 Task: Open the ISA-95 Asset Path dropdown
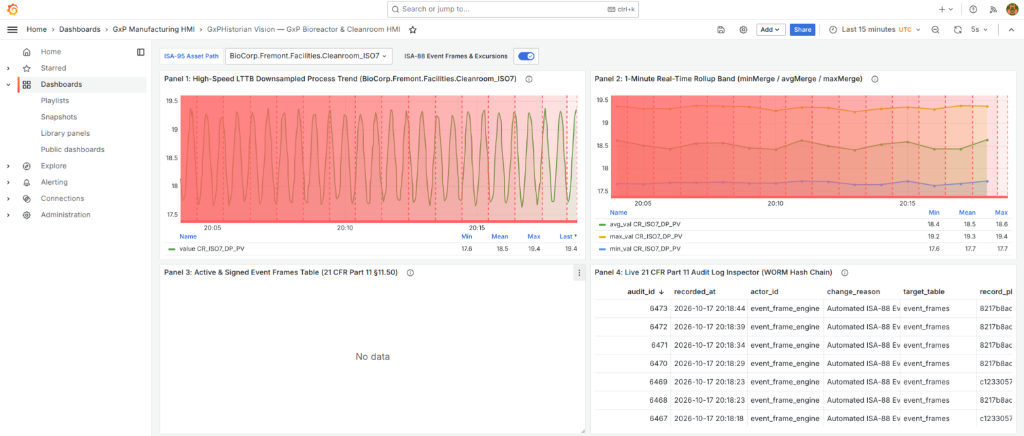tap(308, 56)
